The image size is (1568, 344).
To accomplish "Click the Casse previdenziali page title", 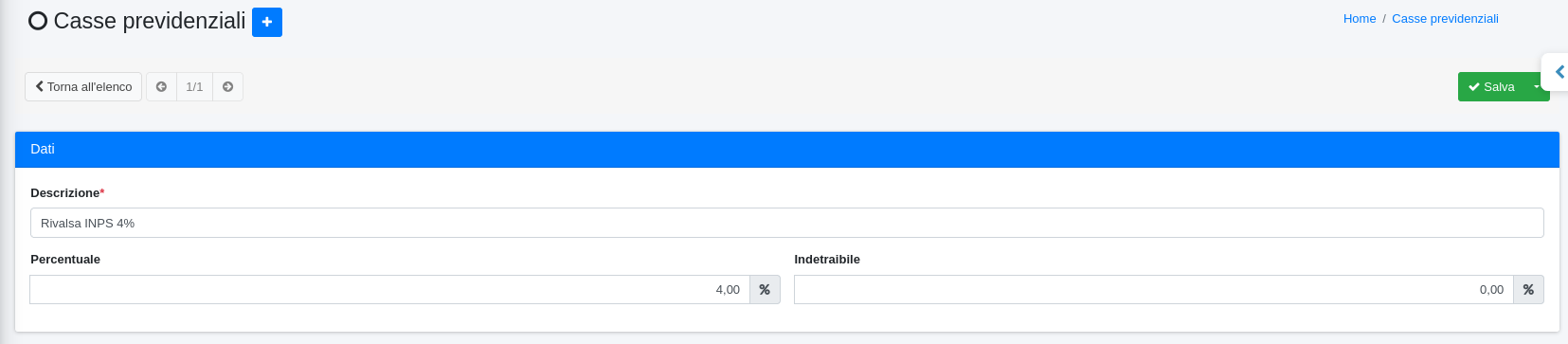I will [x=150, y=21].
